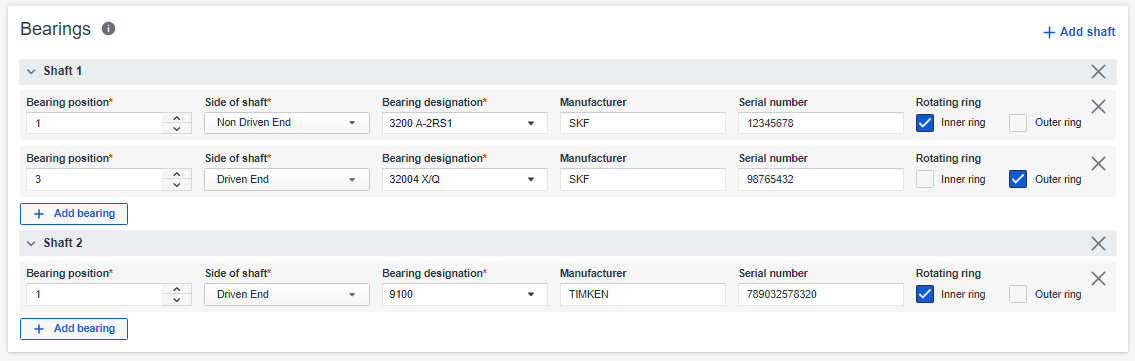The image size is (1135, 361).
Task: Increase bearing position in 3200 A-2RS1 row
Action: 177,118
